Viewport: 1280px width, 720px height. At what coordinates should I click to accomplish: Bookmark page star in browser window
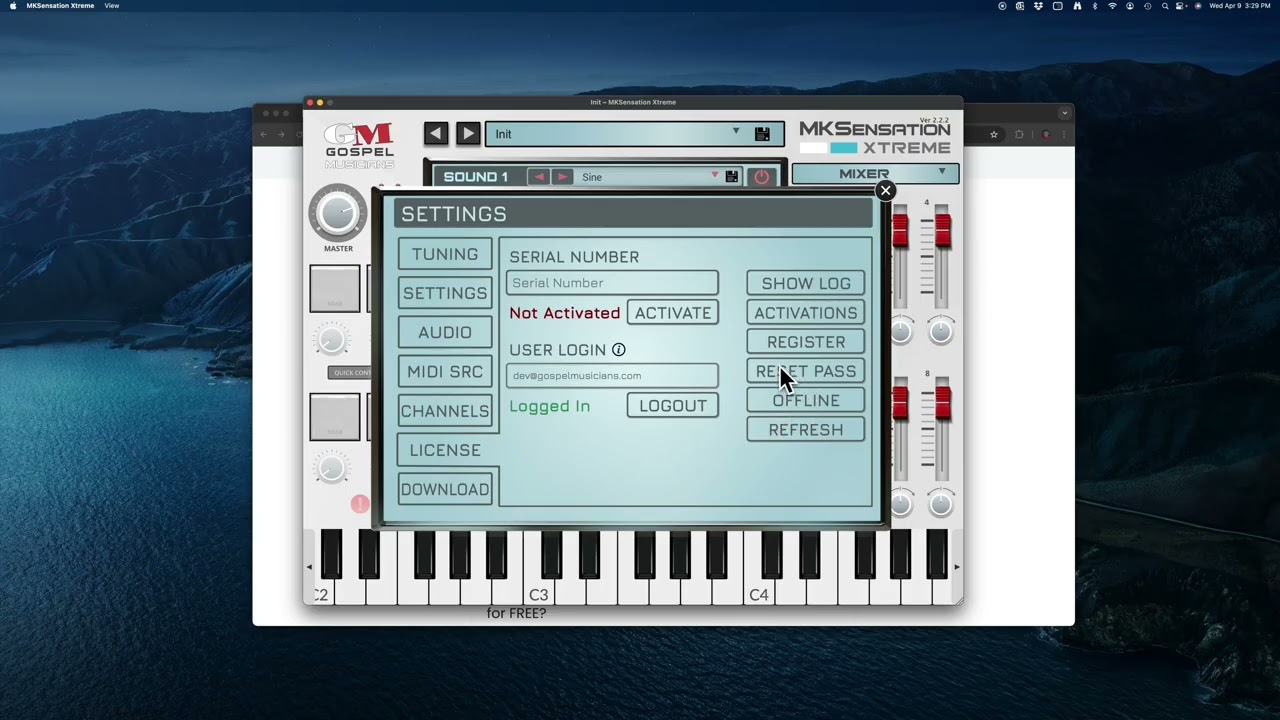994,134
